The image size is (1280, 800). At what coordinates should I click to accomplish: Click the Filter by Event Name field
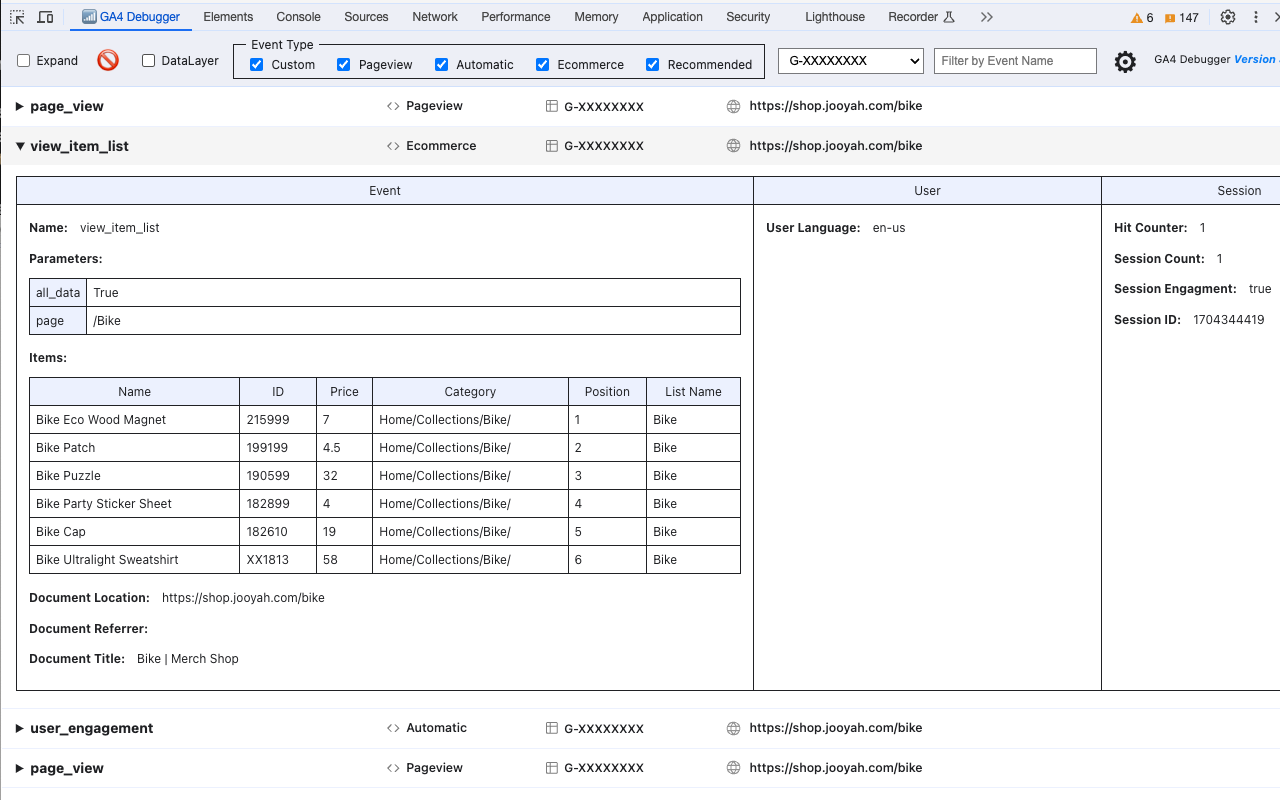pyautogui.click(x=1015, y=61)
